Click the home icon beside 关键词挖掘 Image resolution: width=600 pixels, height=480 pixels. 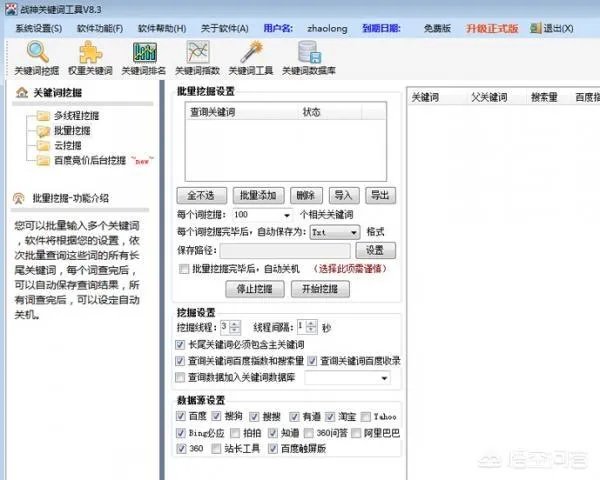(22, 92)
